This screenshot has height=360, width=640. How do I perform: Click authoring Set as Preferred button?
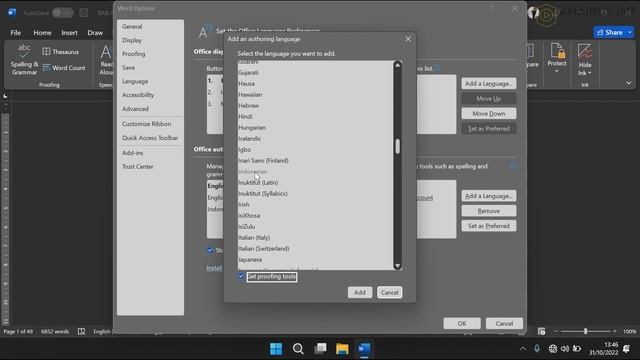[x=489, y=226]
